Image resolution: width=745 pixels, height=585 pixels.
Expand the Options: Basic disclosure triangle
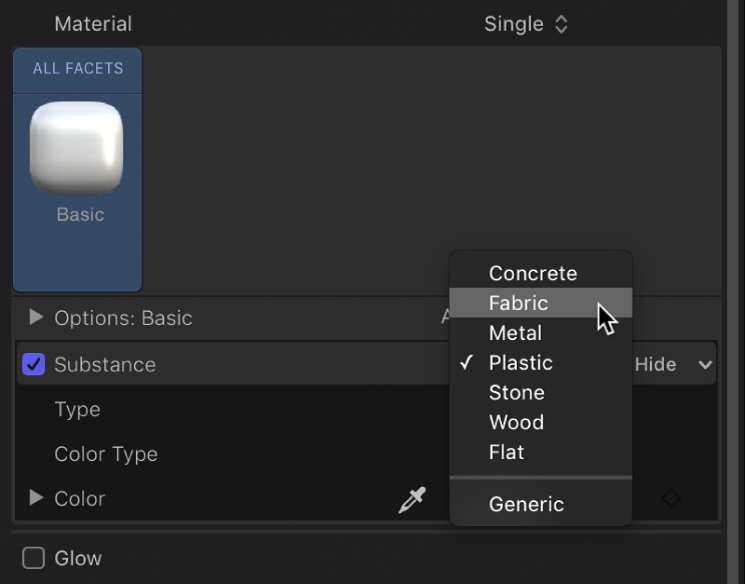pos(36,318)
